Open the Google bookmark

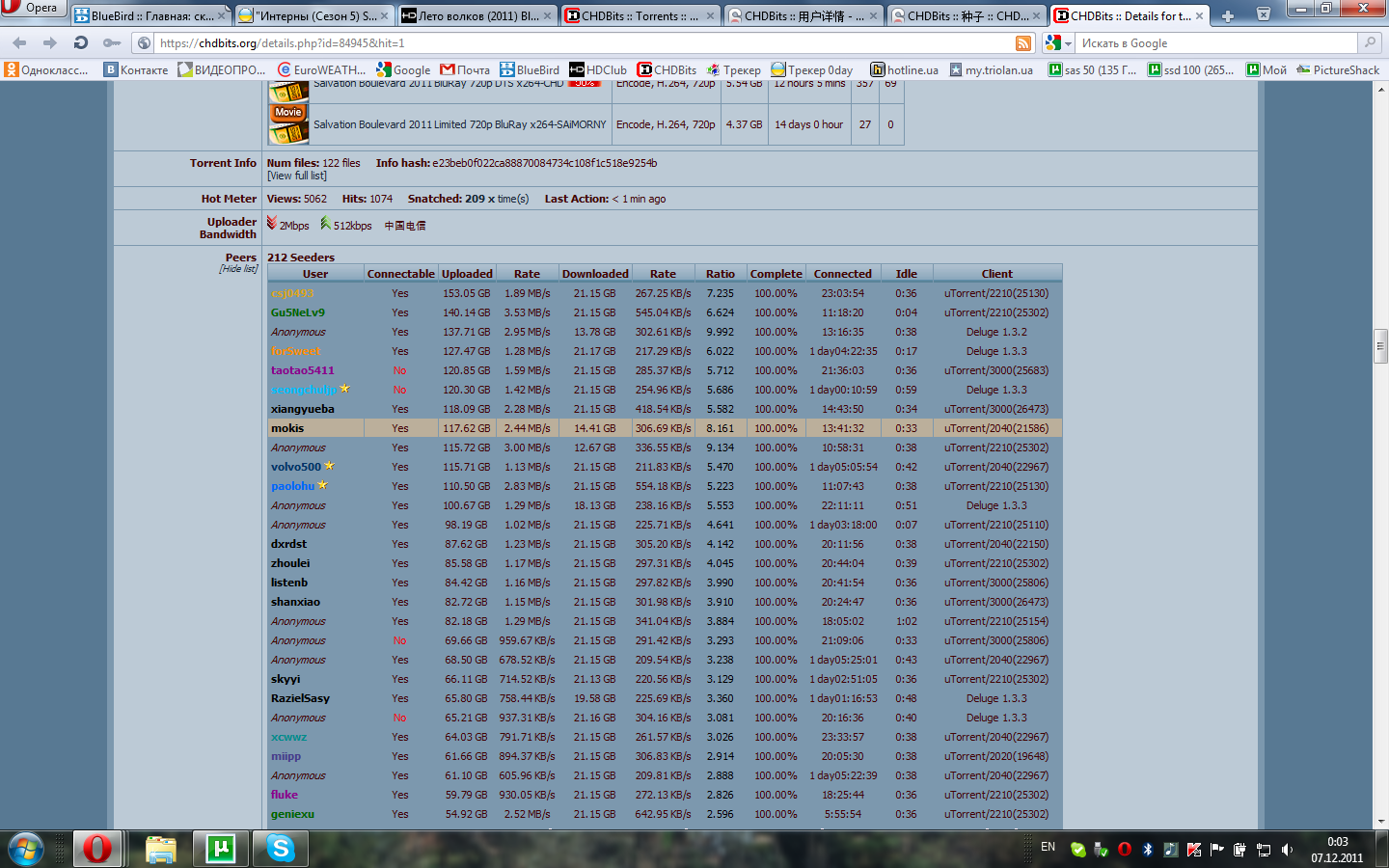point(403,69)
